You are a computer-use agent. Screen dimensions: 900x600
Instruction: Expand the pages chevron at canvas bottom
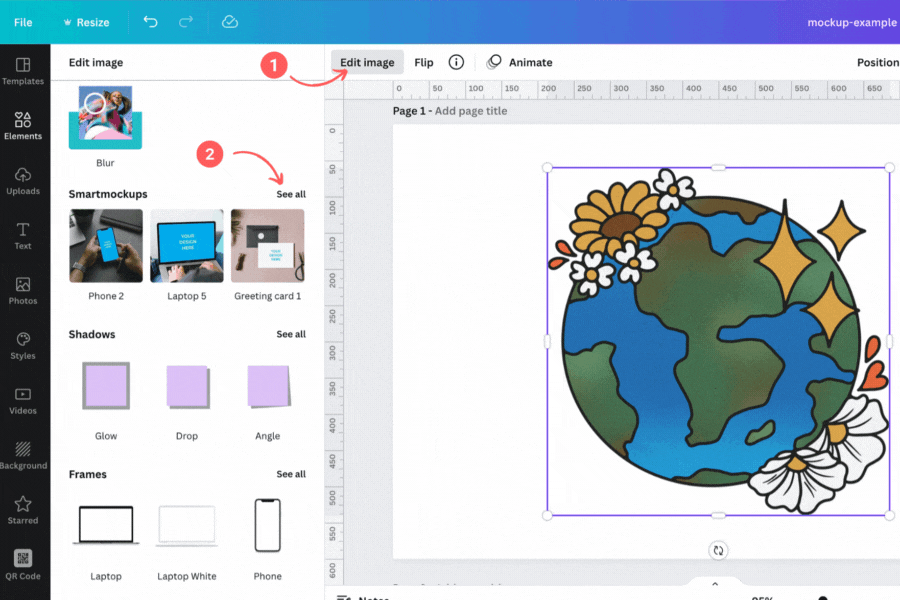715,583
